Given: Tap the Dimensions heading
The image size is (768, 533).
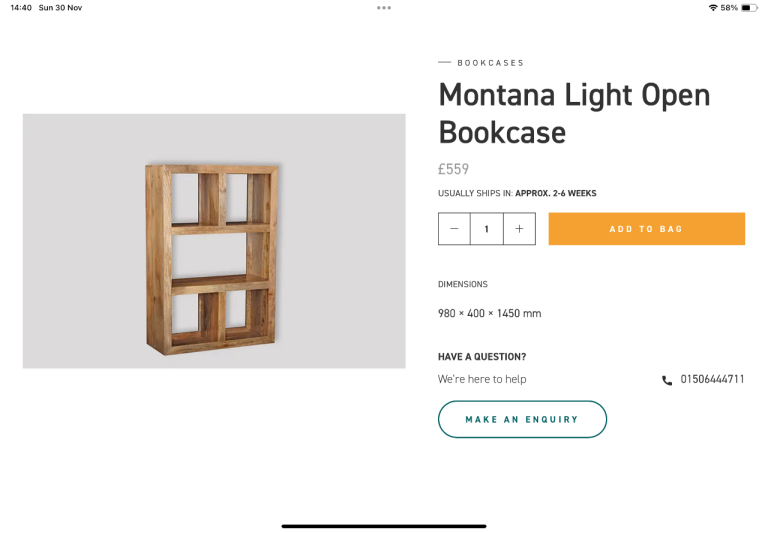Looking at the screenshot, I should (x=462, y=284).
